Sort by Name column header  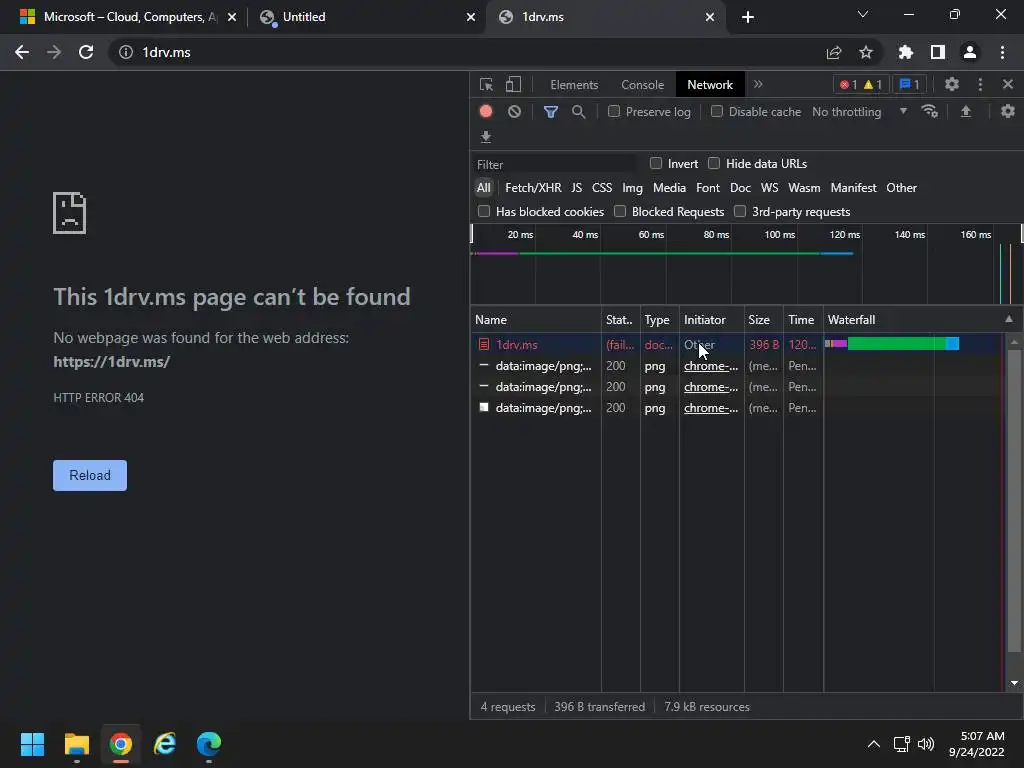click(536, 319)
